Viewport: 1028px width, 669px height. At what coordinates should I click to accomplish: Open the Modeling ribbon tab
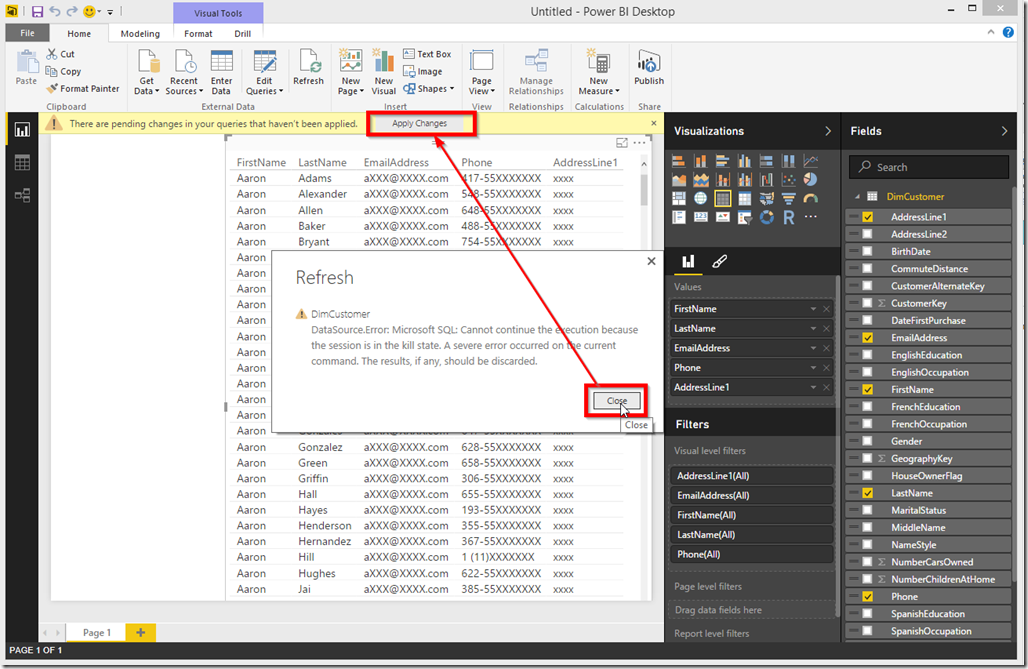tap(140, 34)
